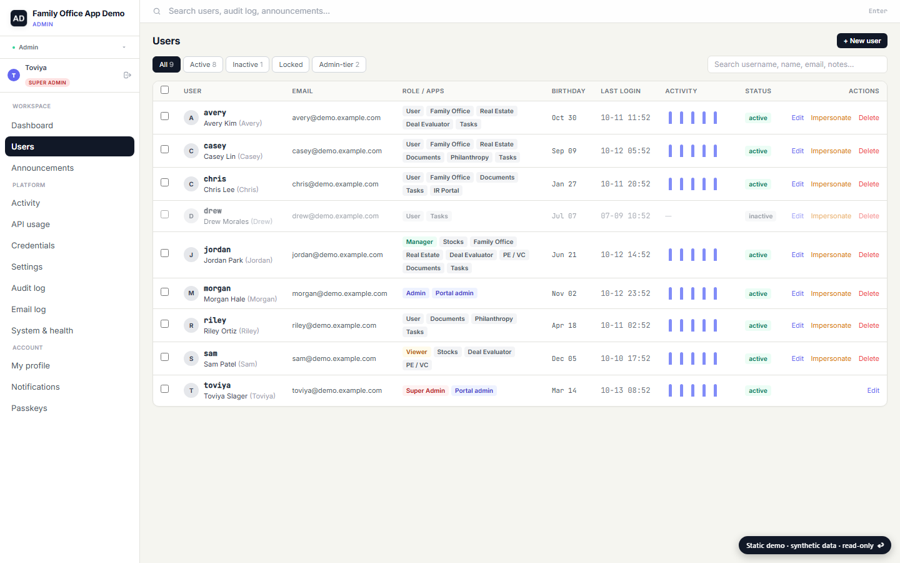The image size is (900, 563).
Task: Expand the Admin workspace dropdown in sidebar
Action: 69,47
